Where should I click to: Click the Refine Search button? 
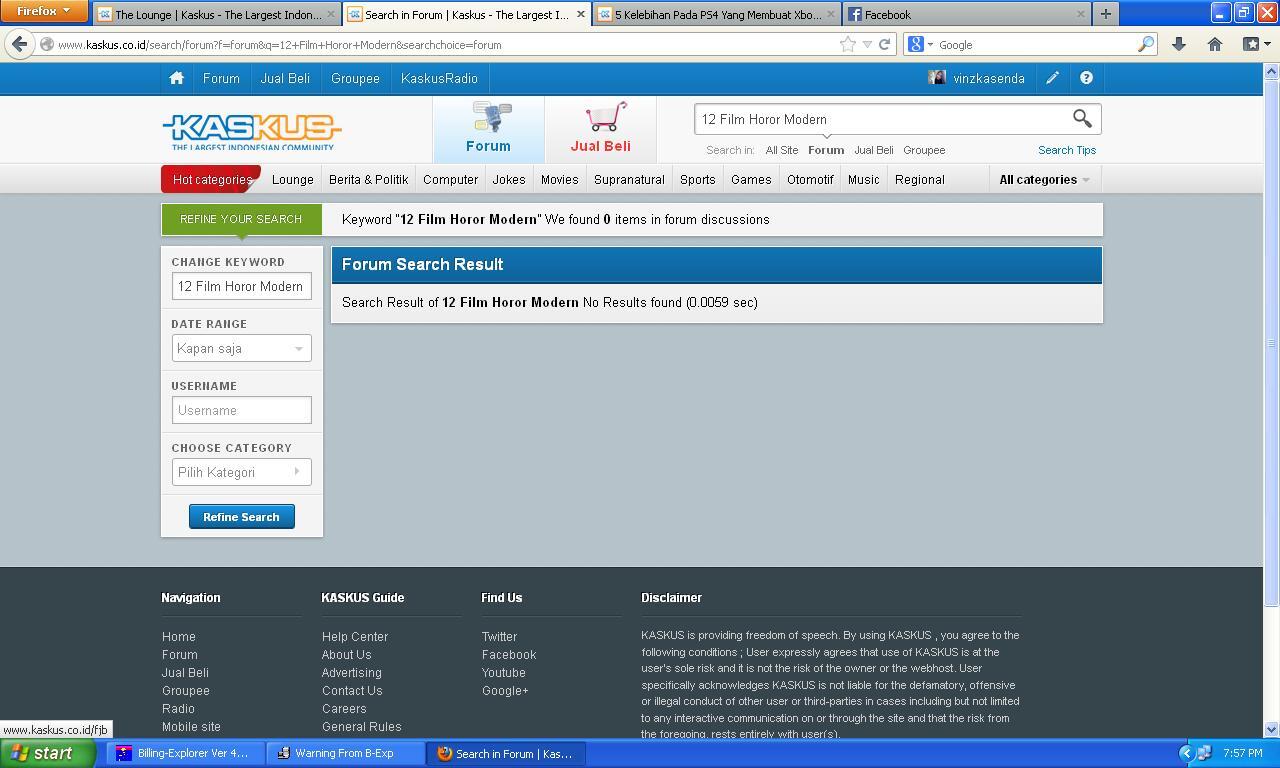[241, 517]
